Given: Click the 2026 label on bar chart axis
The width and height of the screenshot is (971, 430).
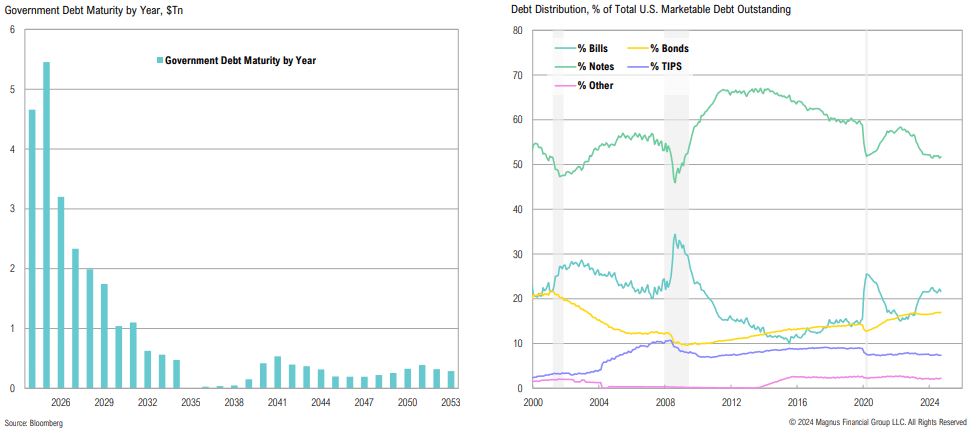Looking at the screenshot, I should pyautogui.click(x=60, y=401).
